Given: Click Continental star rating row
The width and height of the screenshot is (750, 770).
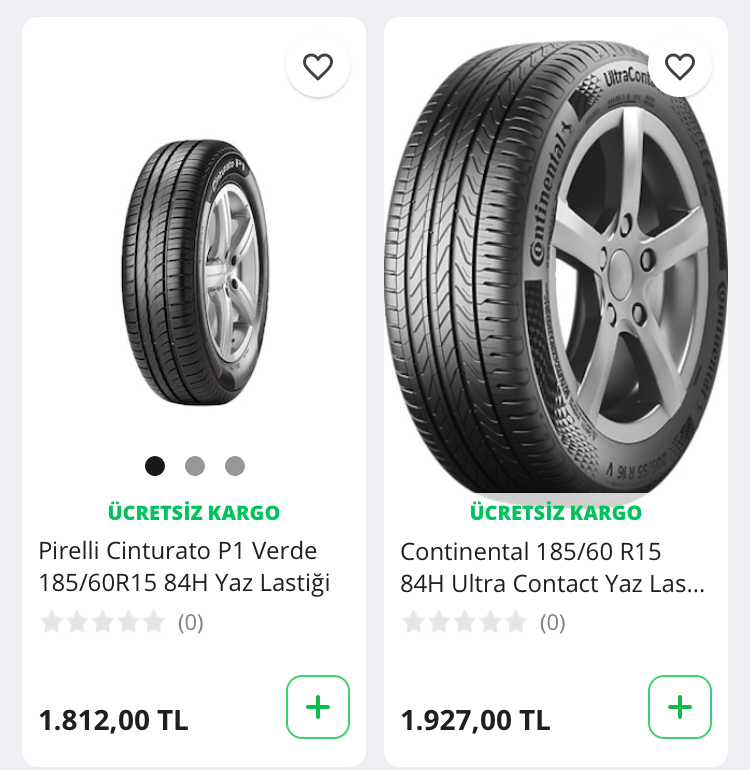Looking at the screenshot, I should click(x=464, y=623).
